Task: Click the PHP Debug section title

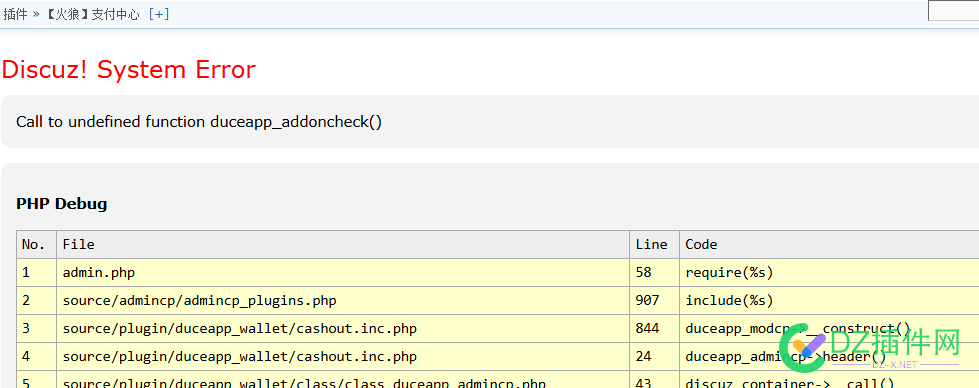Action: (x=61, y=204)
